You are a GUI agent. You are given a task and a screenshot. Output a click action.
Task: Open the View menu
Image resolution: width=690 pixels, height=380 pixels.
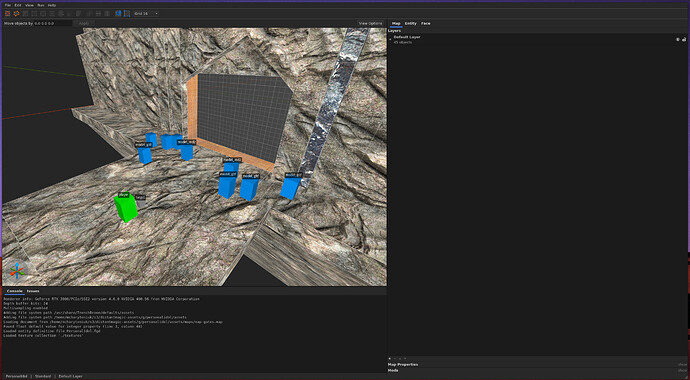click(x=29, y=5)
